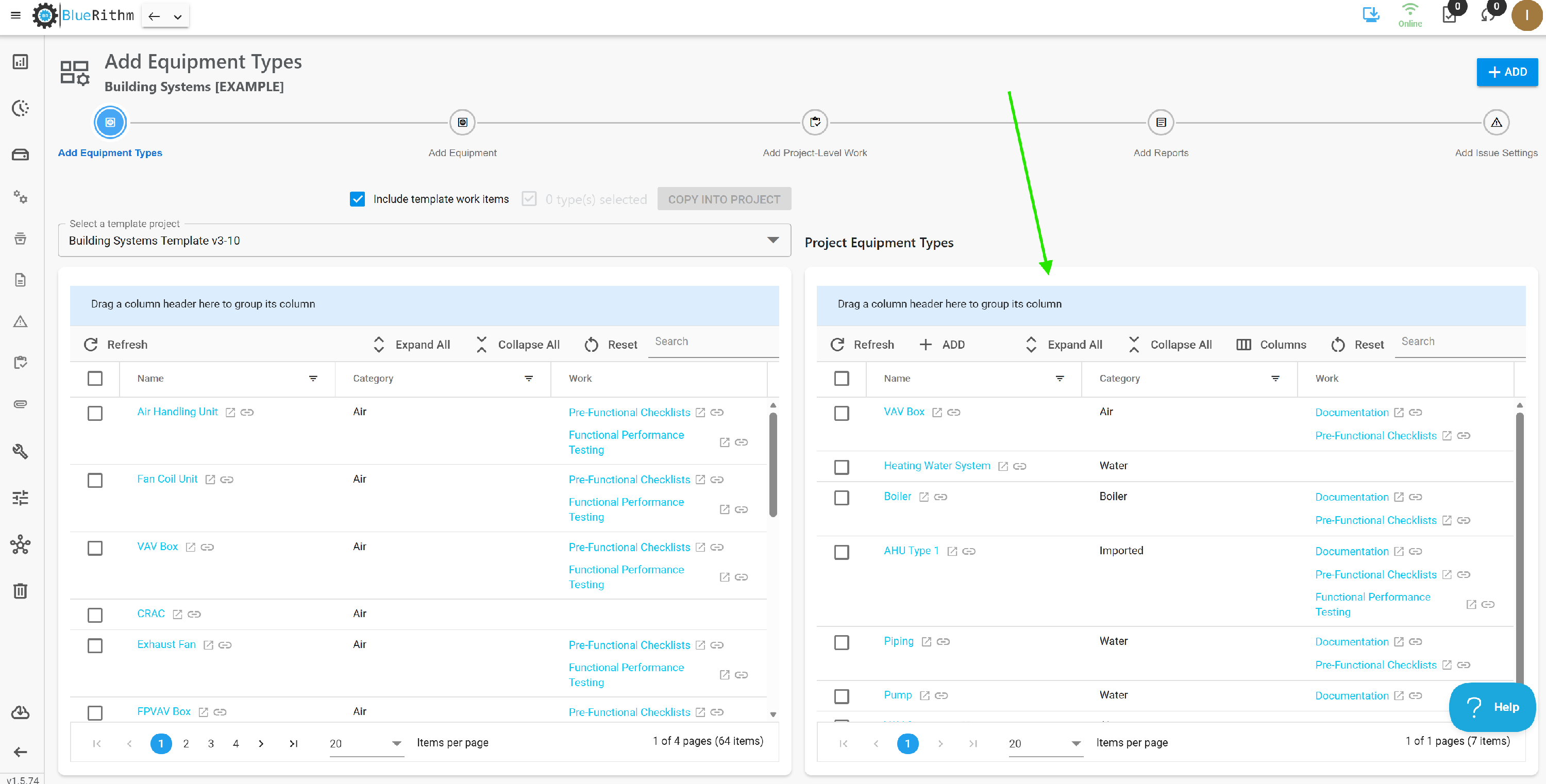The image size is (1546, 784).
Task: Select the Boiler row checkbox
Action: [842, 498]
